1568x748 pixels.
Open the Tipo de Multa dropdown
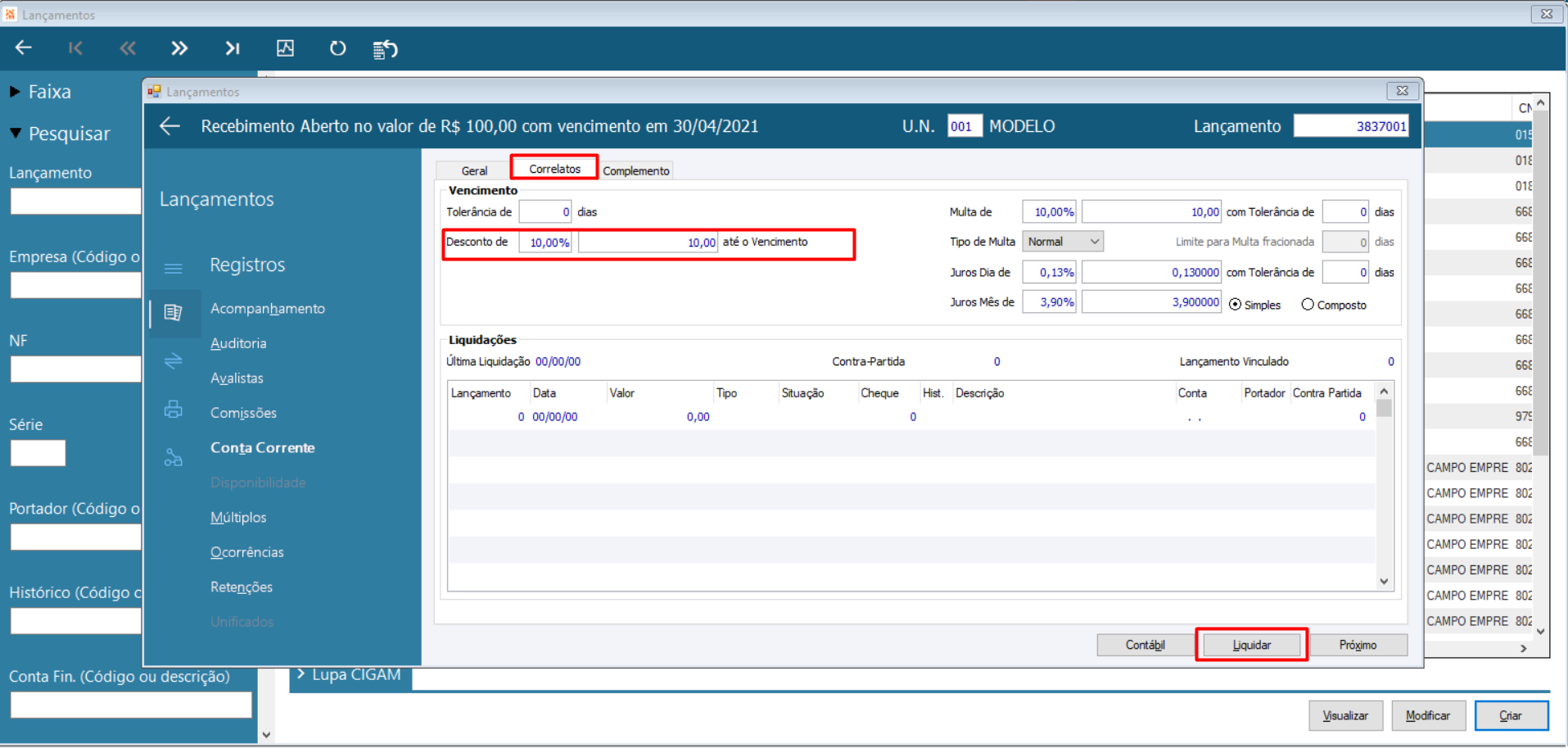pos(1063,242)
